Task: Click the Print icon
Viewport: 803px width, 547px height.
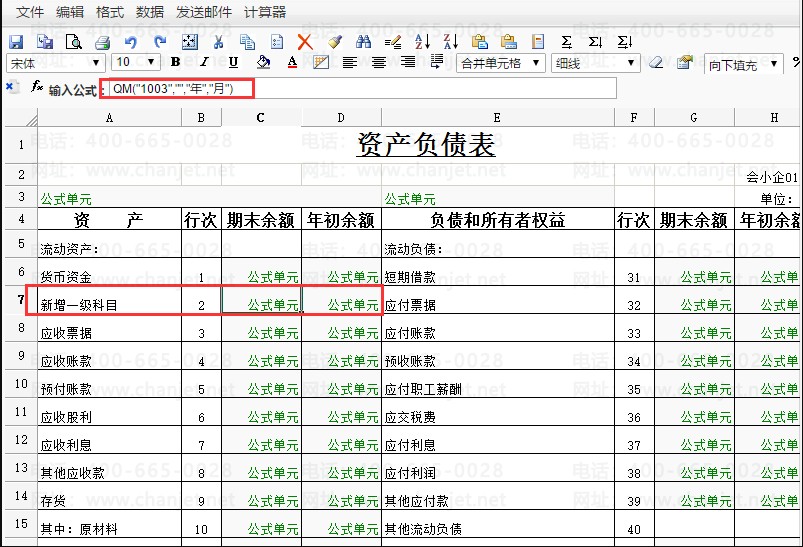Action: (102, 42)
